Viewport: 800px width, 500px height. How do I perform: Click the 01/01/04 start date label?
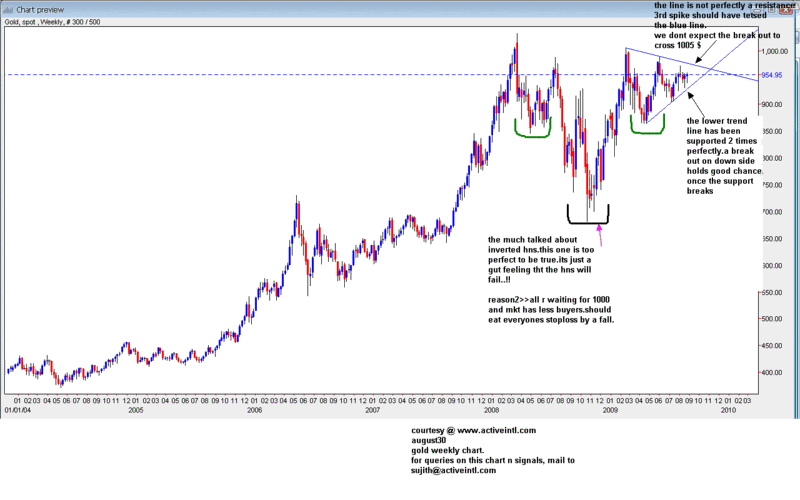tap(17, 410)
